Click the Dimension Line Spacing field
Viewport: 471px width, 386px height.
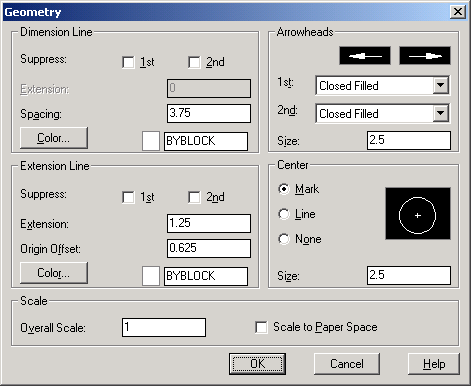tap(209, 113)
